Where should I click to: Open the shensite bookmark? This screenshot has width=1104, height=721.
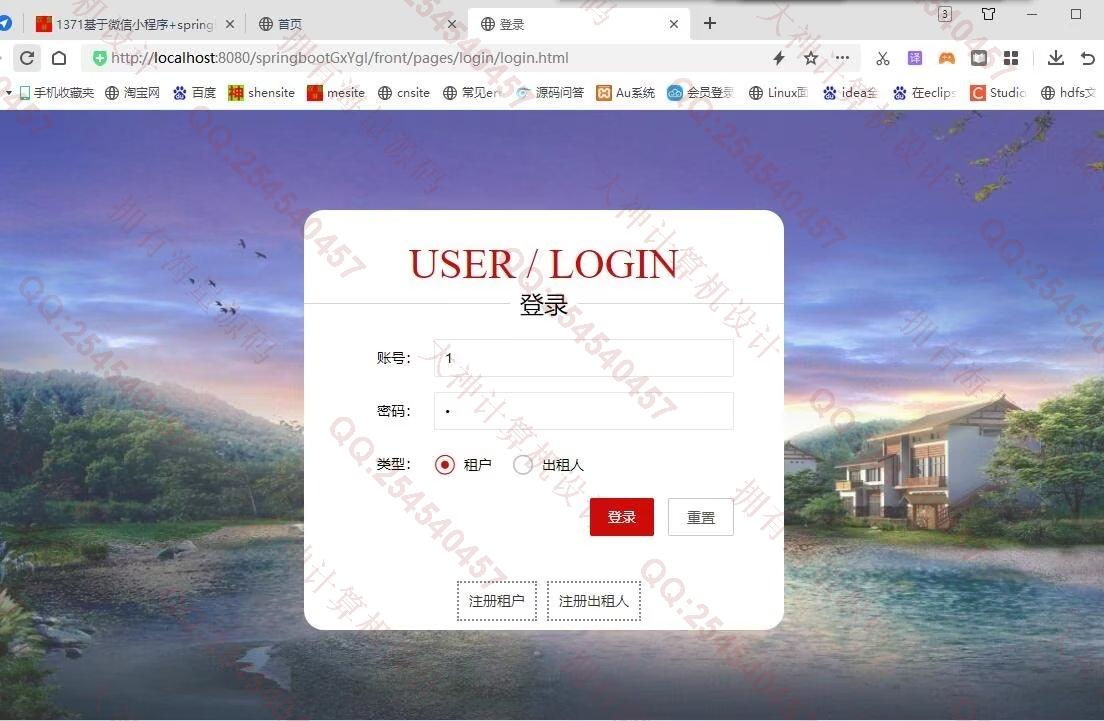(x=262, y=92)
